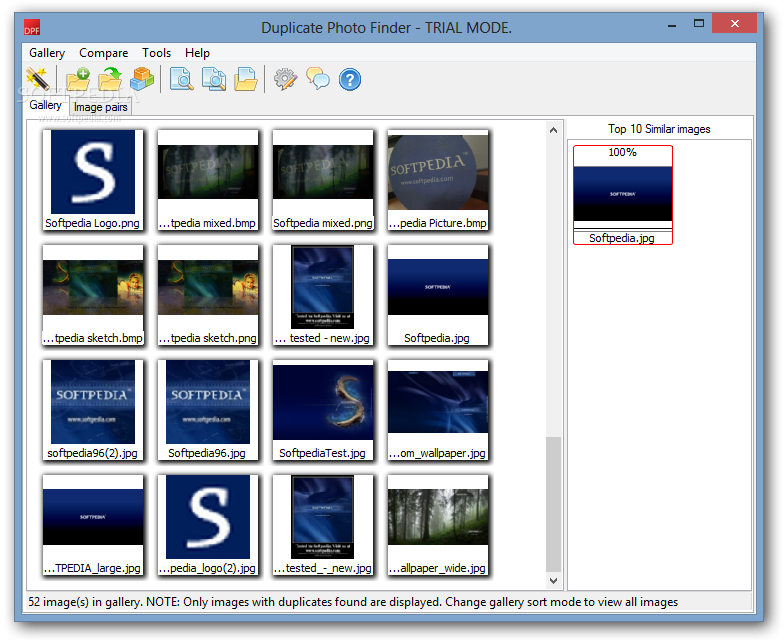
Task: Select the tpedia mixed.bmp thumbnail
Action: point(208,180)
